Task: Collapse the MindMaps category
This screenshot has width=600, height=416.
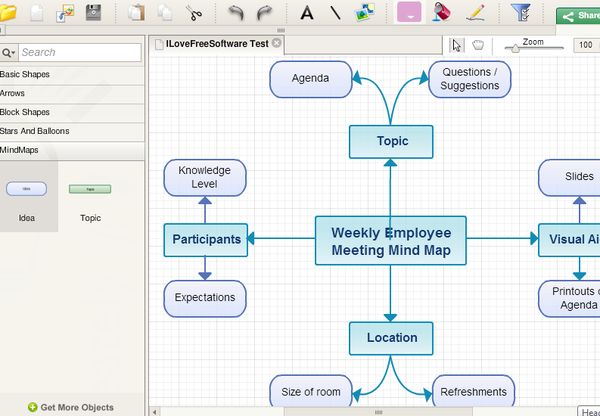Action: 72,150
